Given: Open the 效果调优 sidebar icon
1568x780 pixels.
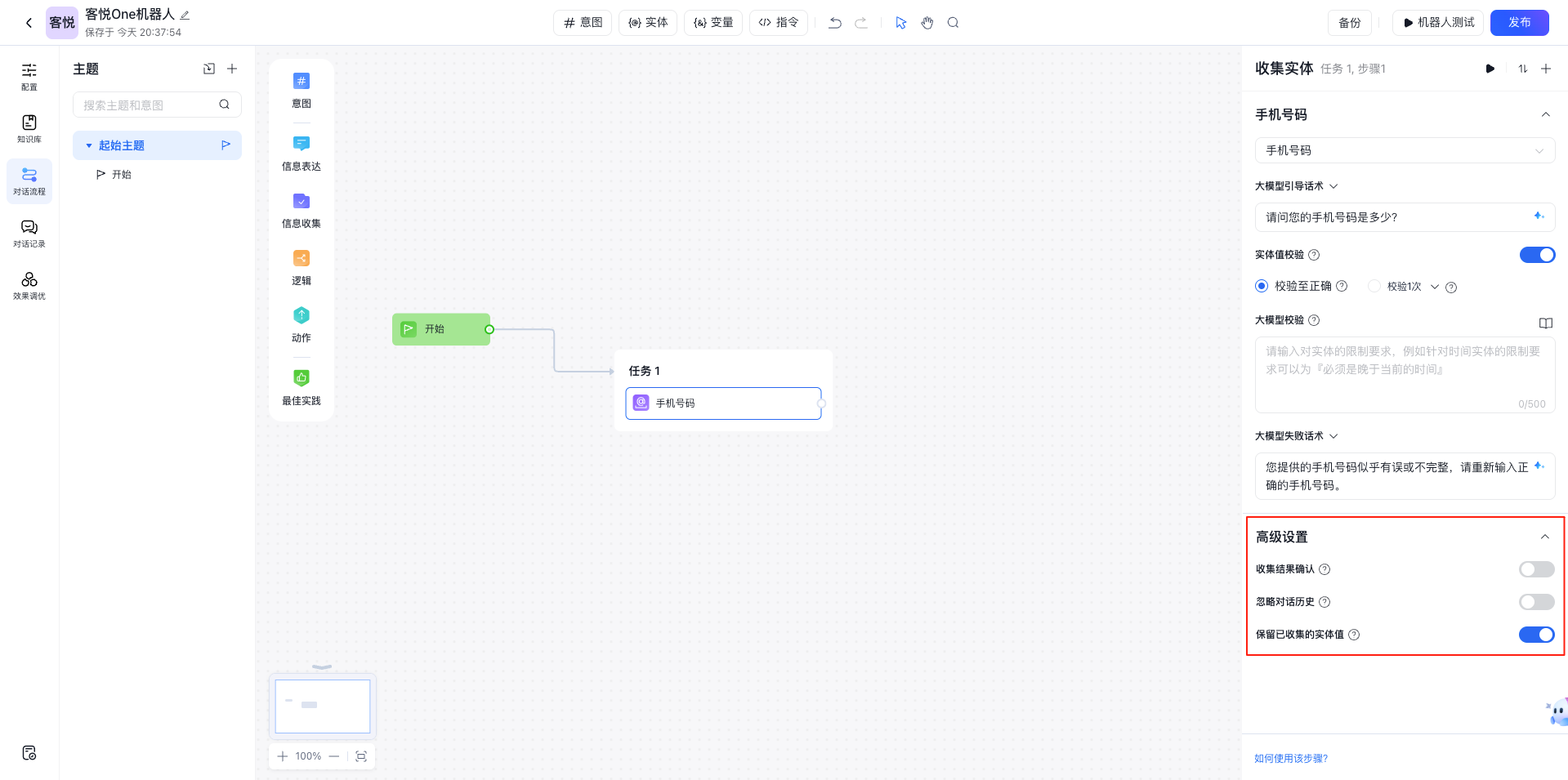Looking at the screenshot, I should pyautogui.click(x=29, y=285).
